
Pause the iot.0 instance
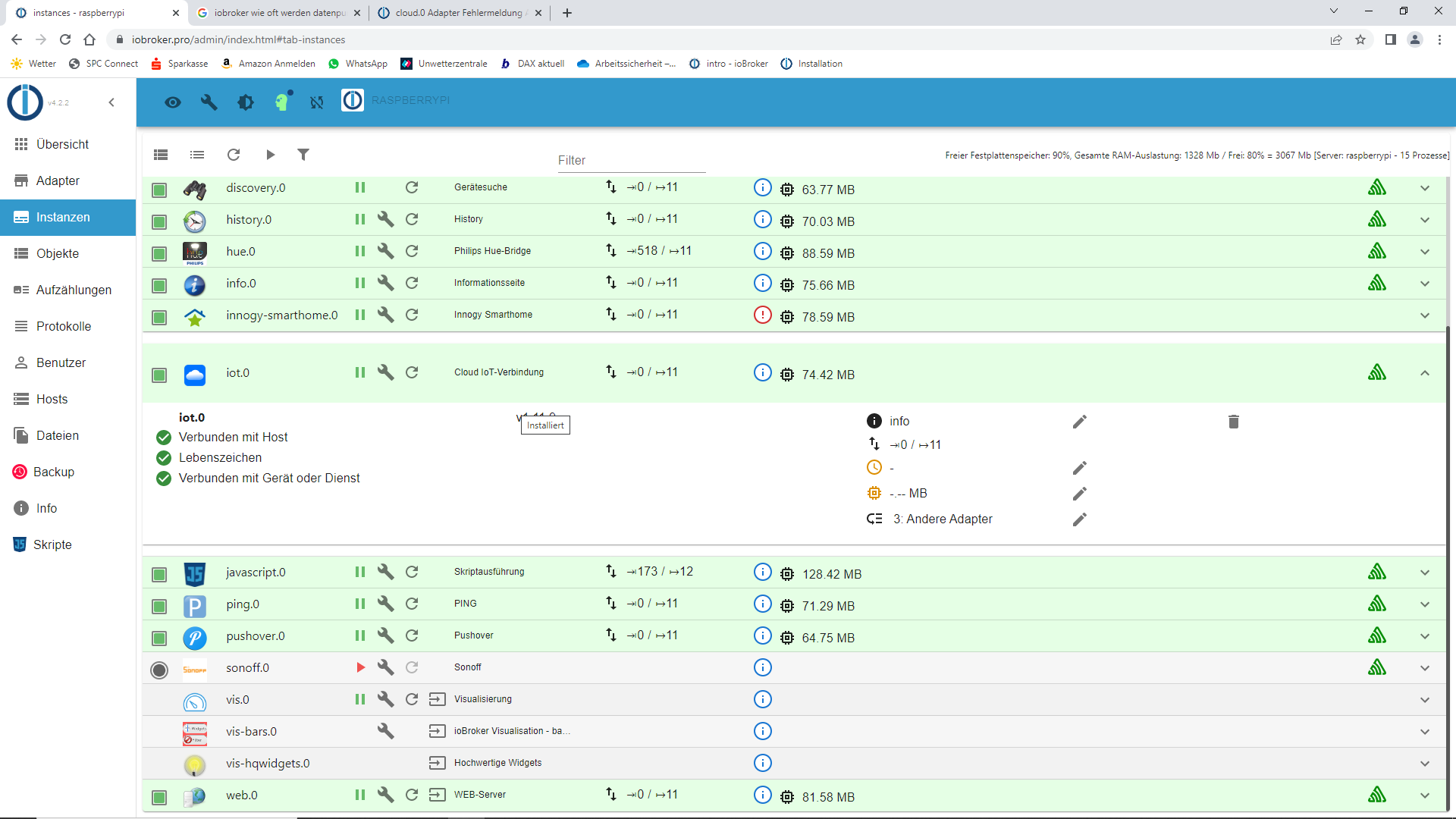point(360,372)
